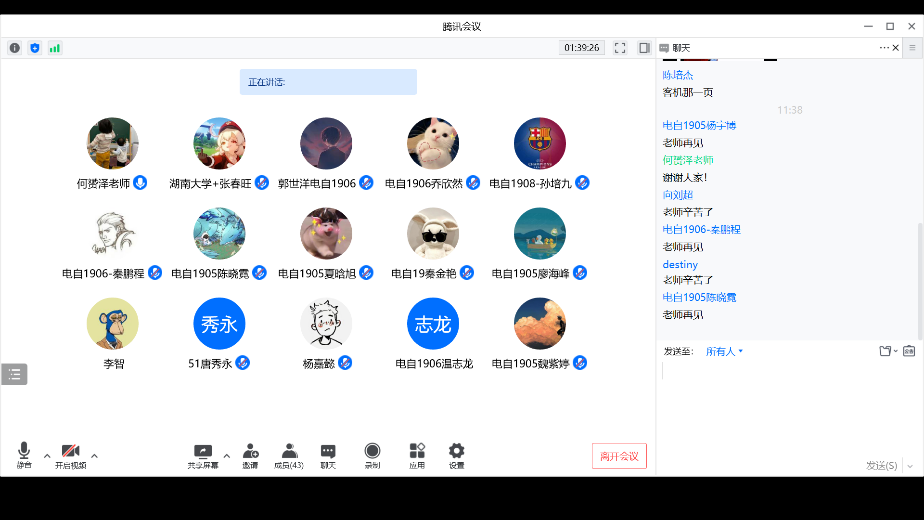Click muted mic icon beside 电自1905廖海峰

click(x=580, y=272)
